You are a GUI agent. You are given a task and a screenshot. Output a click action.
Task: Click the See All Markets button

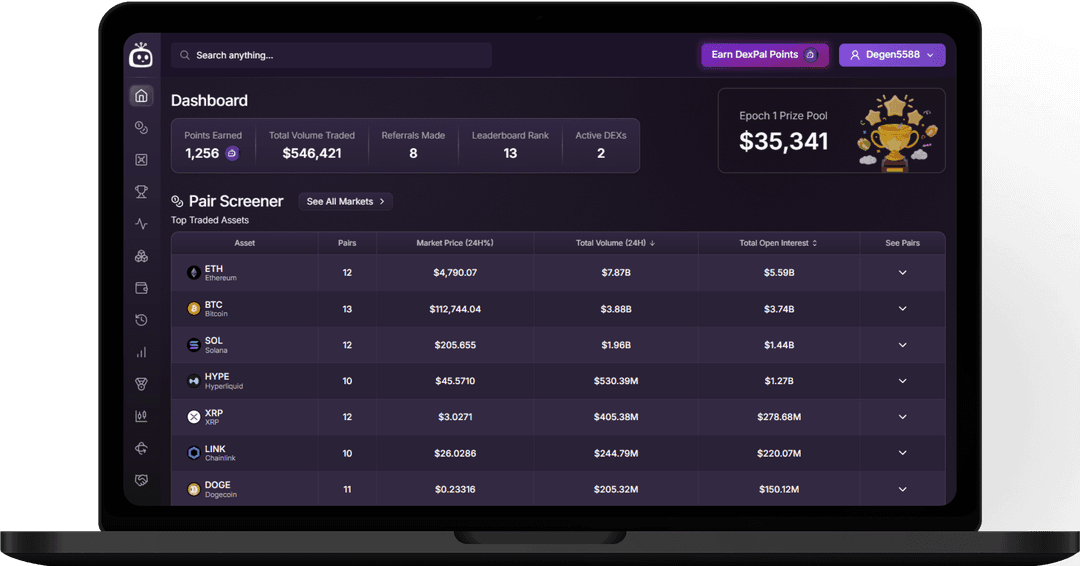(x=345, y=202)
